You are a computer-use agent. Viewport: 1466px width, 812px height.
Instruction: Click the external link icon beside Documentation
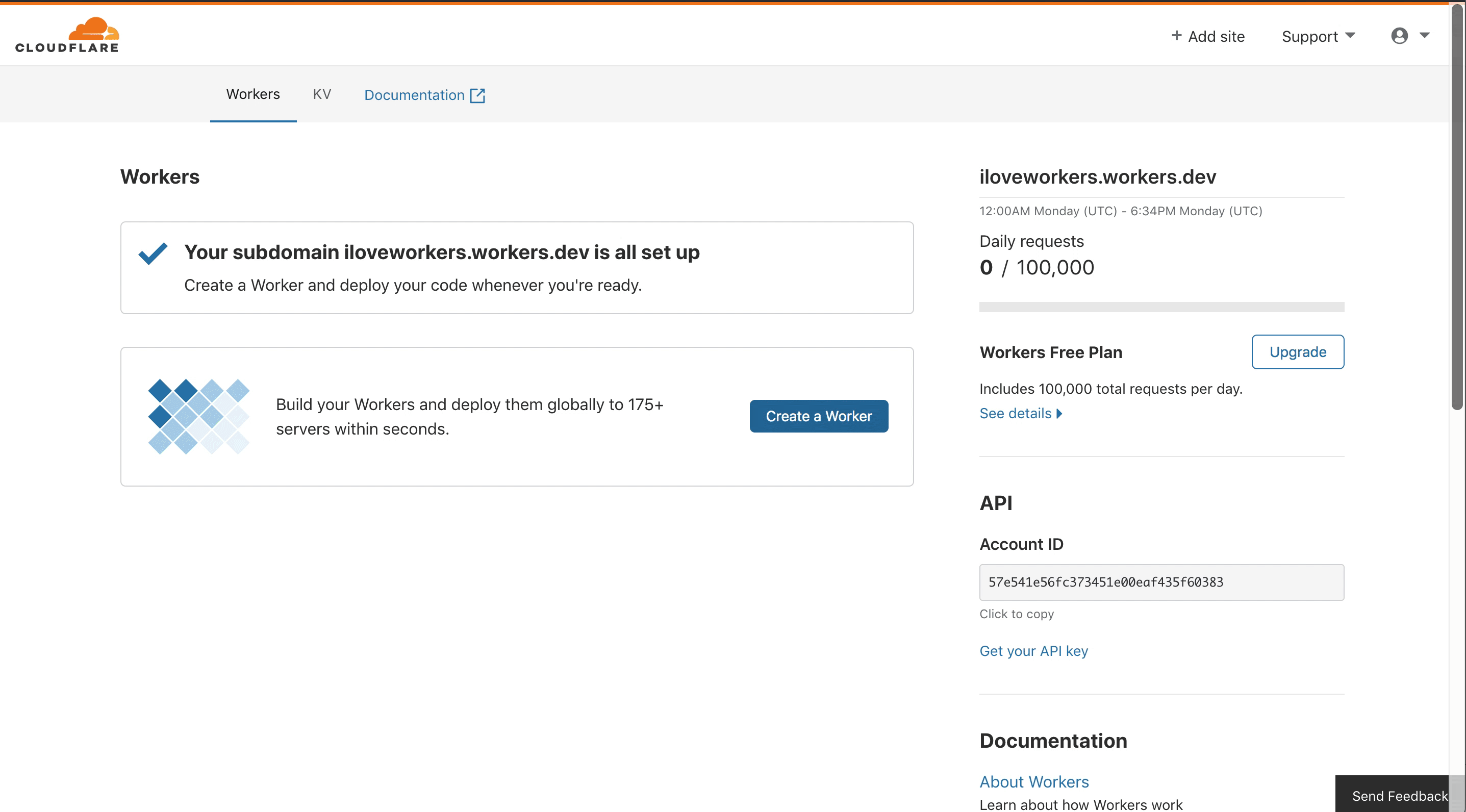477,95
